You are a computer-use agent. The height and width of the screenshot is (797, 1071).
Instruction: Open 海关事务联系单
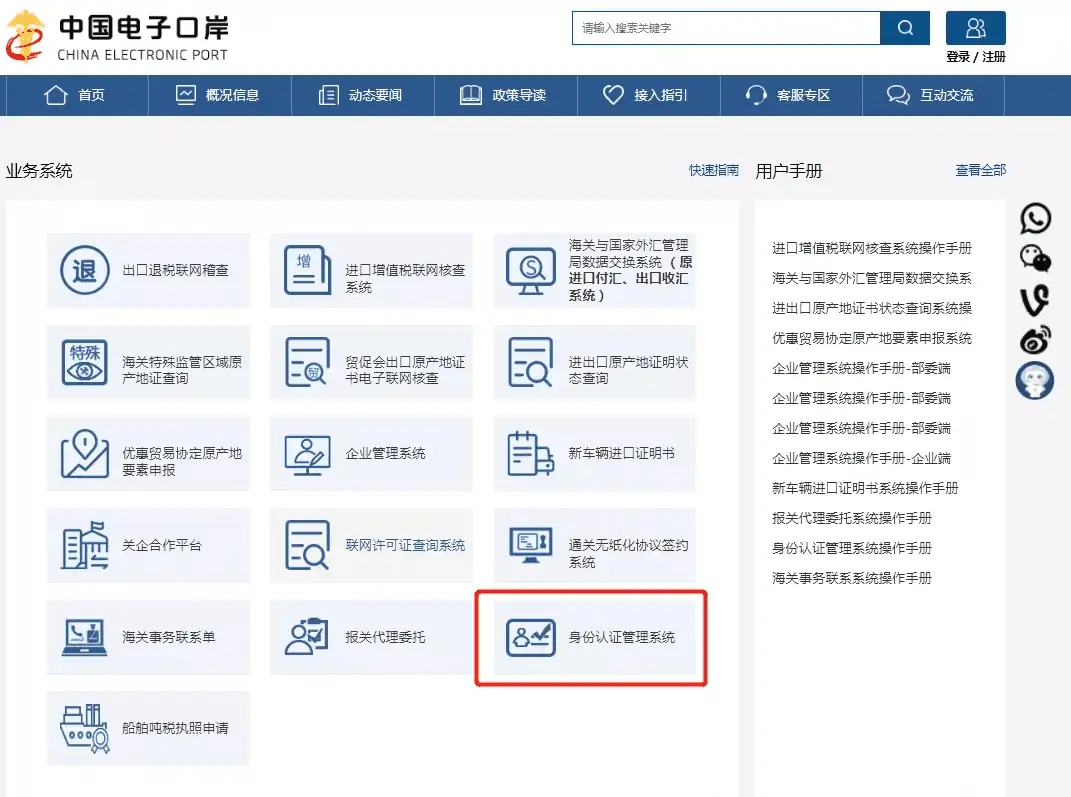click(148, 637)
